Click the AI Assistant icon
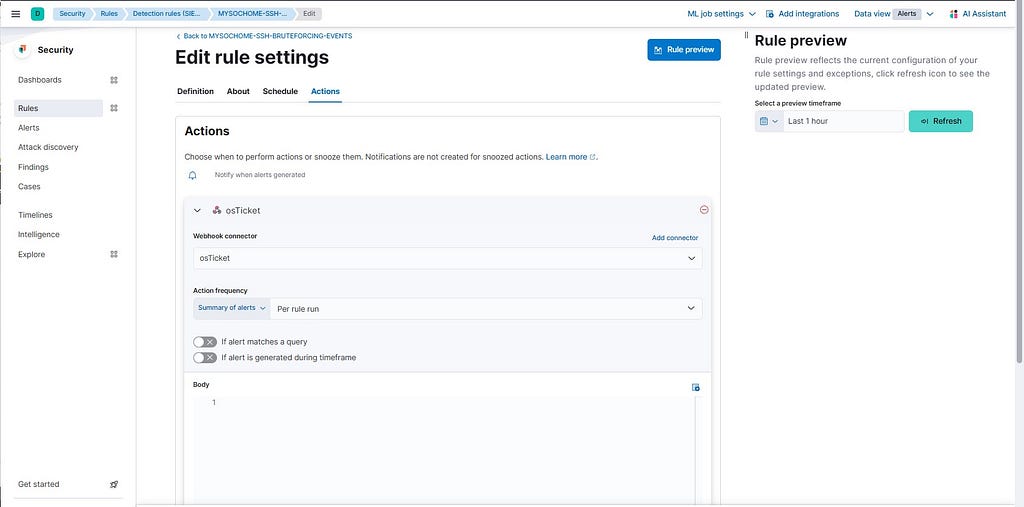 953,14
